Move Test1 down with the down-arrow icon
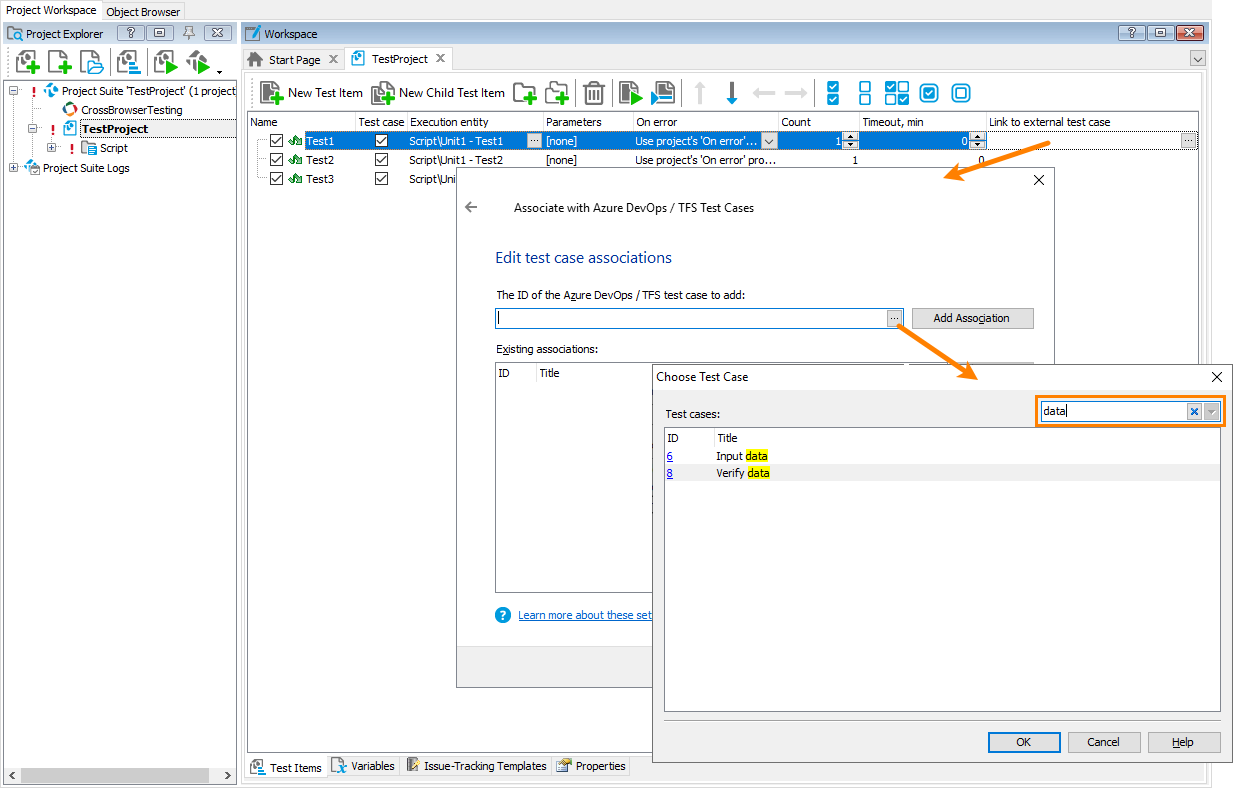This screenshot has height=788, width=1233. [732, 93]
